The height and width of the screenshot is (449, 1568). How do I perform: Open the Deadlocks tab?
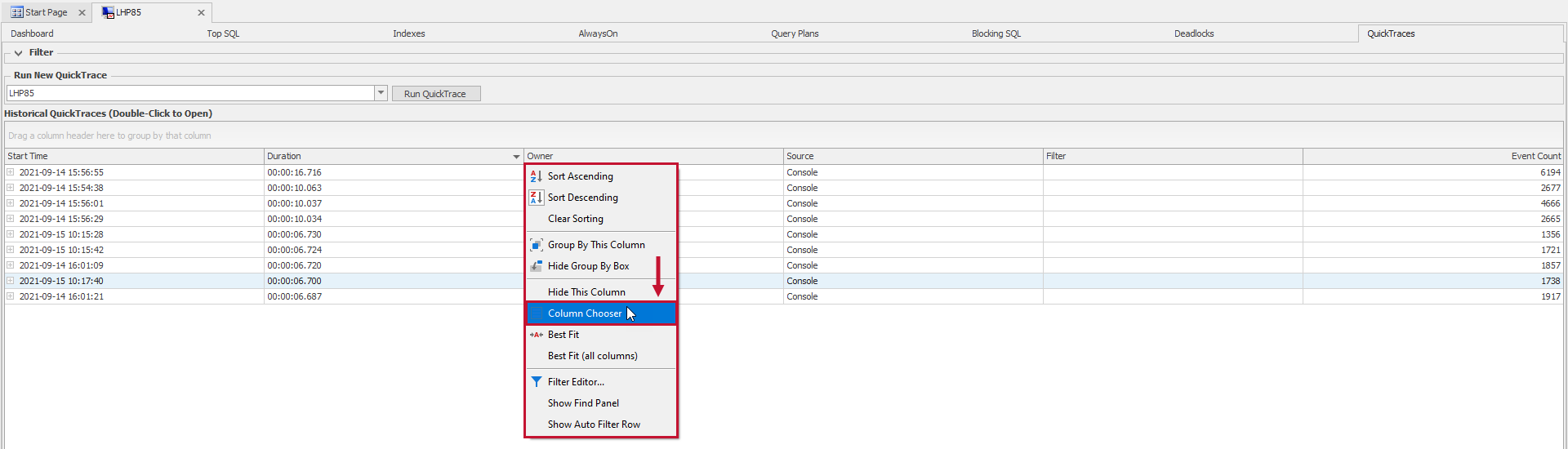(x=1194, y=33)
